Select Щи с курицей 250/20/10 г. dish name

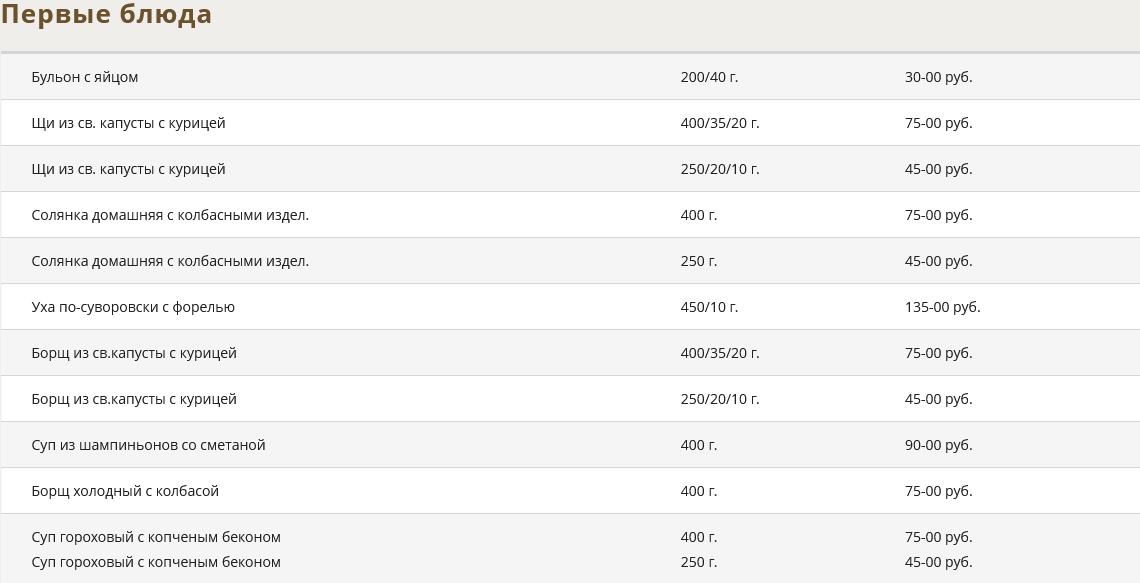pyautogui.click(x=128, y=169)
